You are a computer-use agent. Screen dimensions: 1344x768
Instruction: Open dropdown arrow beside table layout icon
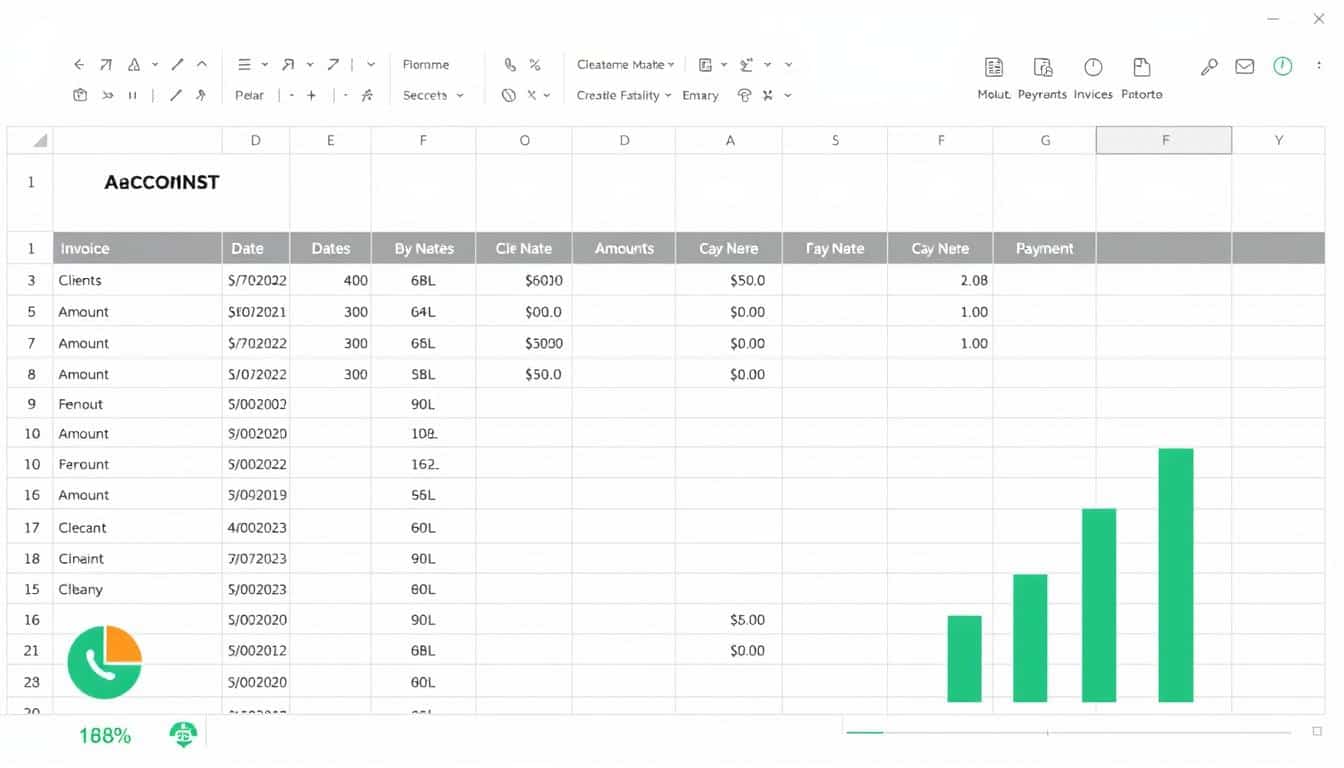pyautogui.click(x=723, y=64)
